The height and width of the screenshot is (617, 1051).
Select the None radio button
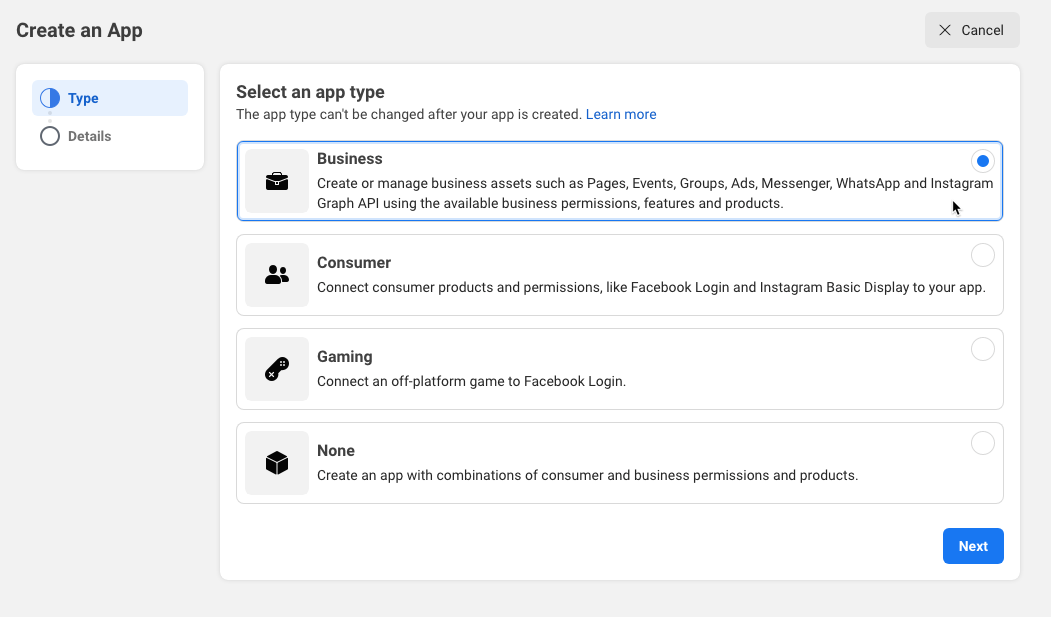[x=983, y=443]
